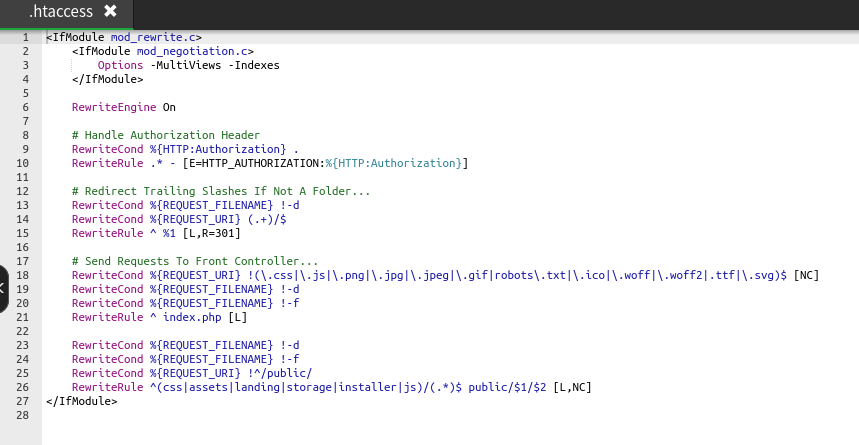
Task: Click line number 18 in gutter
Action: [x=22, y=275]
